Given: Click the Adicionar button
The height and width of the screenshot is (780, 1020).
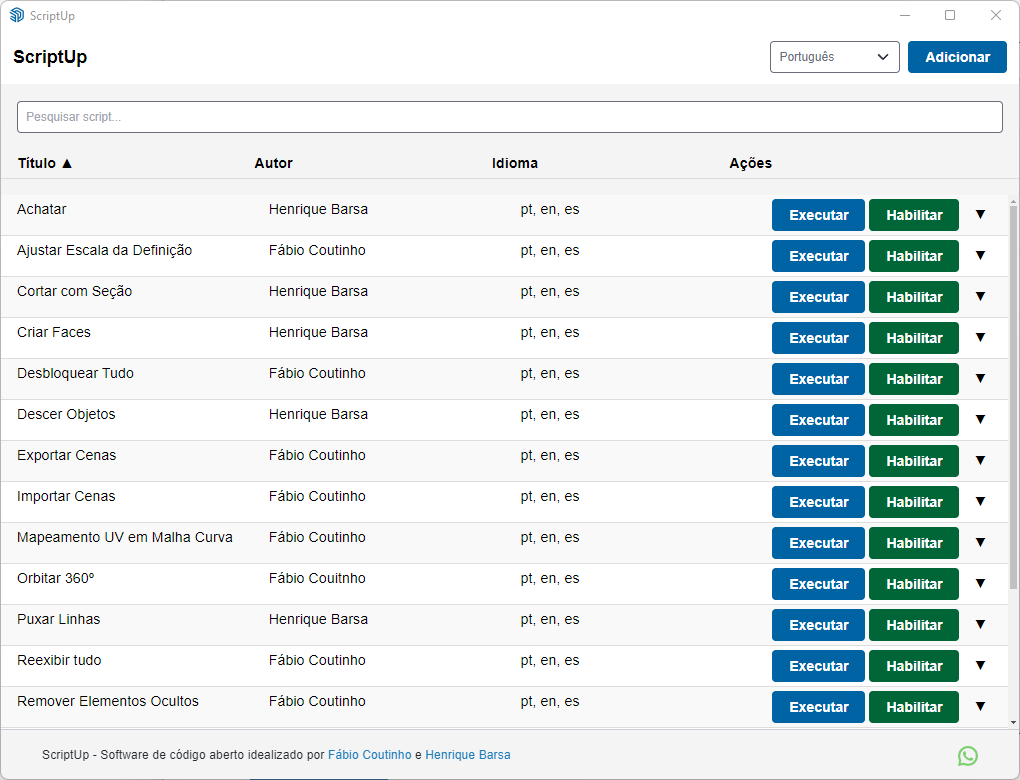Looking at the screenshot, I should (x=957, y=57).
